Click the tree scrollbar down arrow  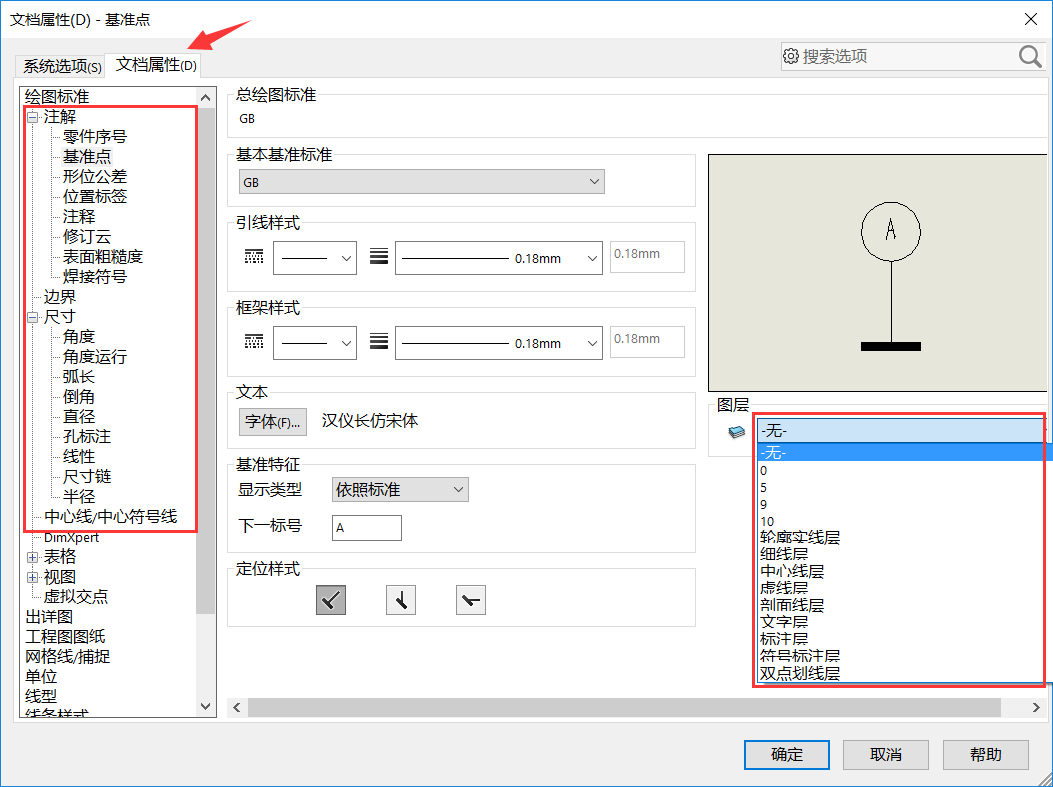[206, 706]
